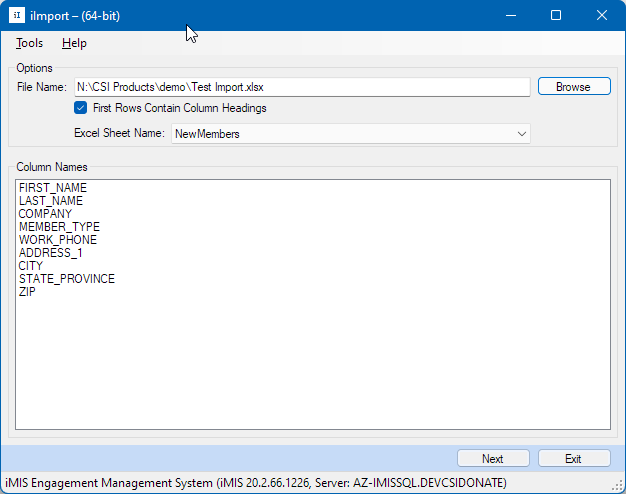
Task: Open the Tools menu
Action: click(29, 43)
